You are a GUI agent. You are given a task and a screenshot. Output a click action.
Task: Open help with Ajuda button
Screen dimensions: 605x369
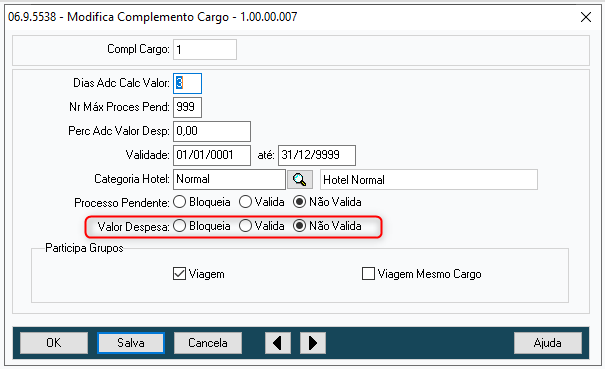coord(548,343)
